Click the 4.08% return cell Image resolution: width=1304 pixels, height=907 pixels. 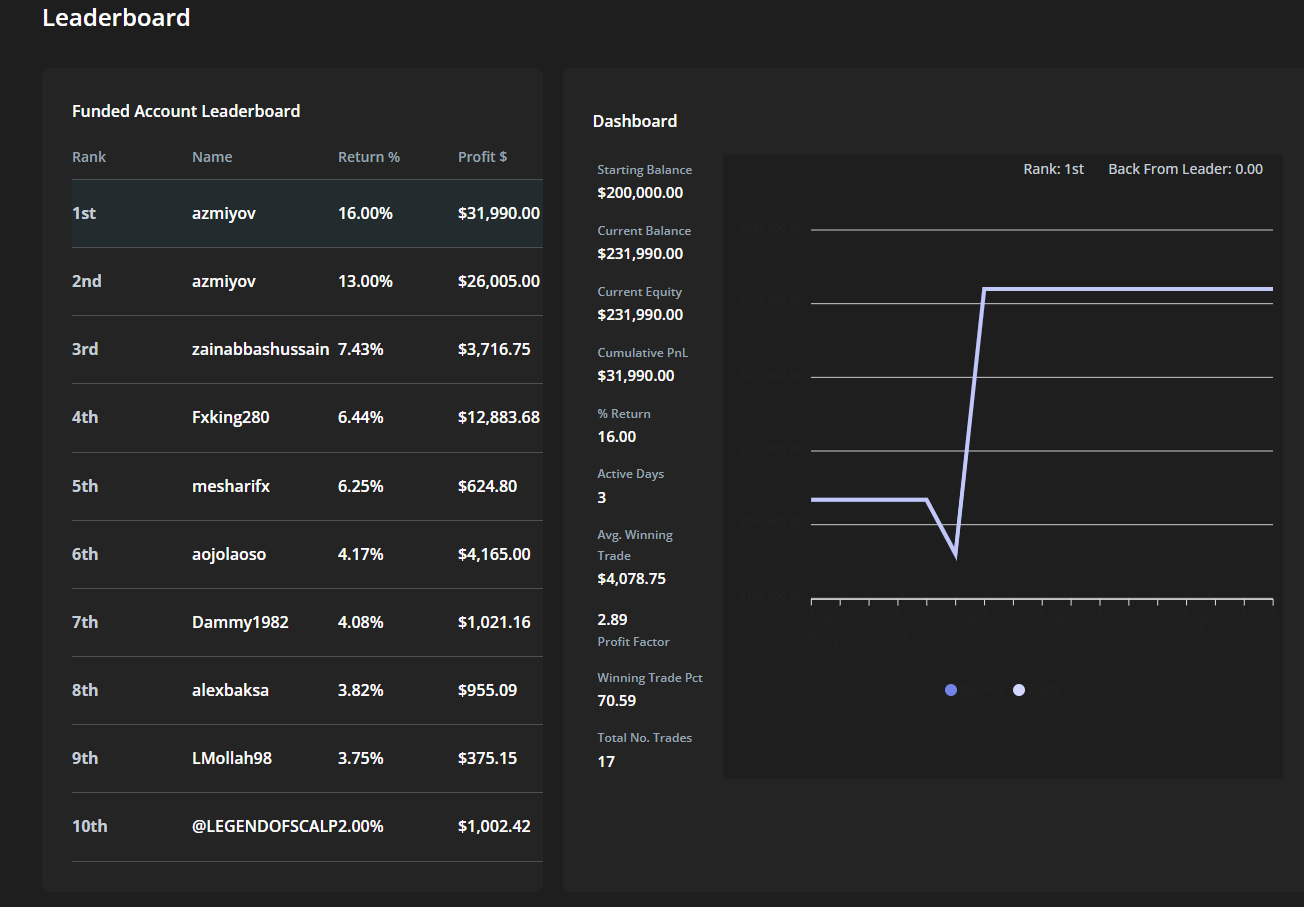click(x=361, y=622)
